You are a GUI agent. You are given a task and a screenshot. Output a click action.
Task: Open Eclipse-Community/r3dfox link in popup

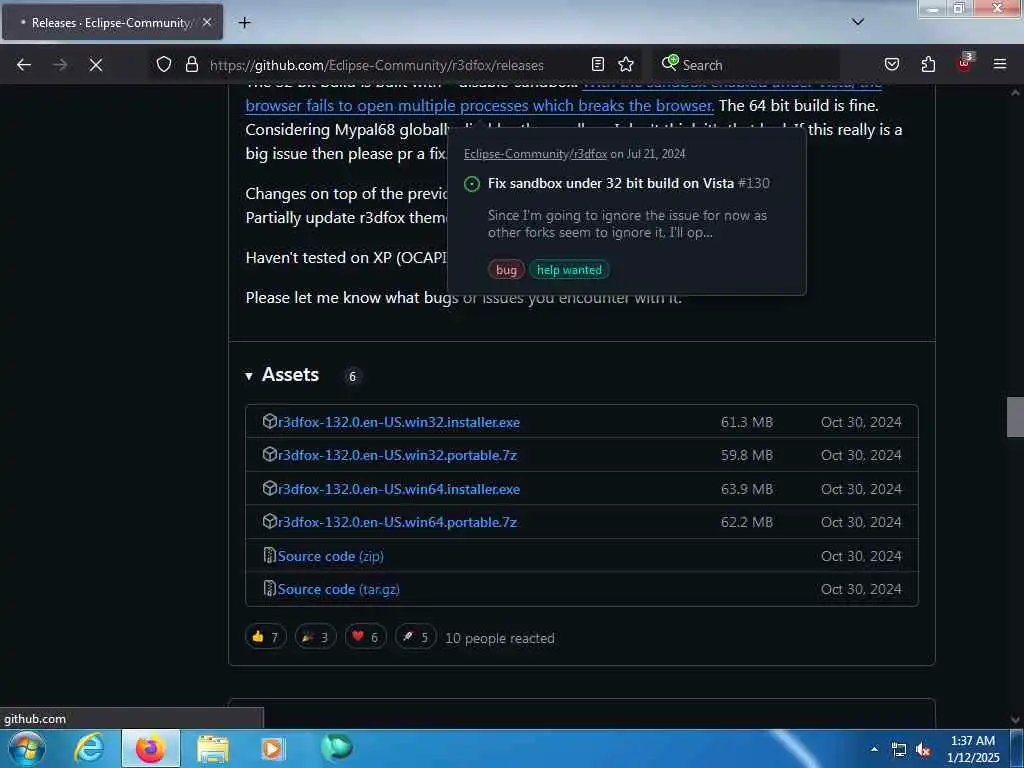click(x=535, y=154)
